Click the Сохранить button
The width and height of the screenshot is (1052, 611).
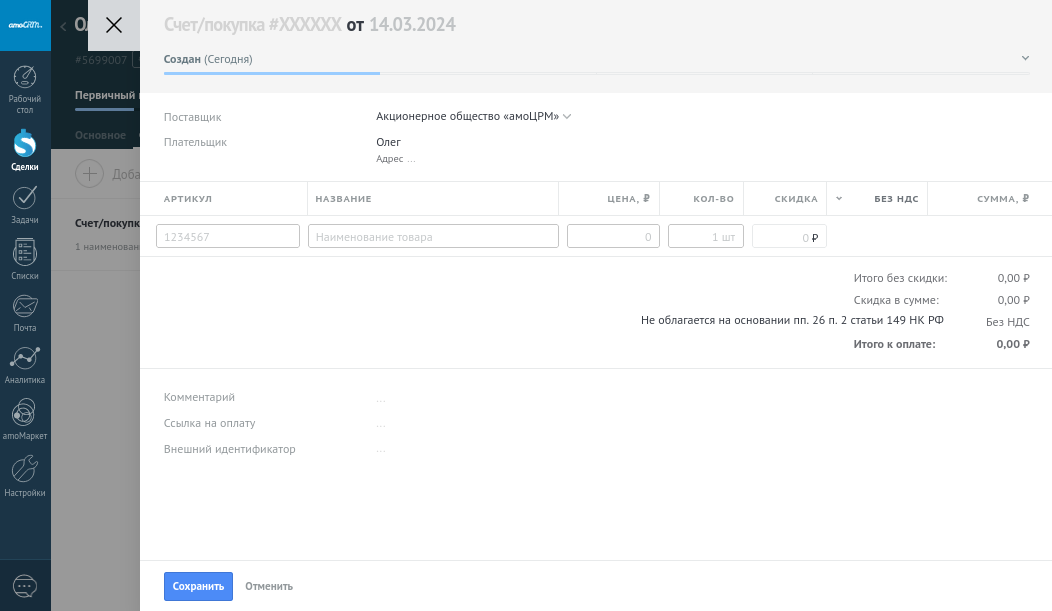(x=198, y=586)
